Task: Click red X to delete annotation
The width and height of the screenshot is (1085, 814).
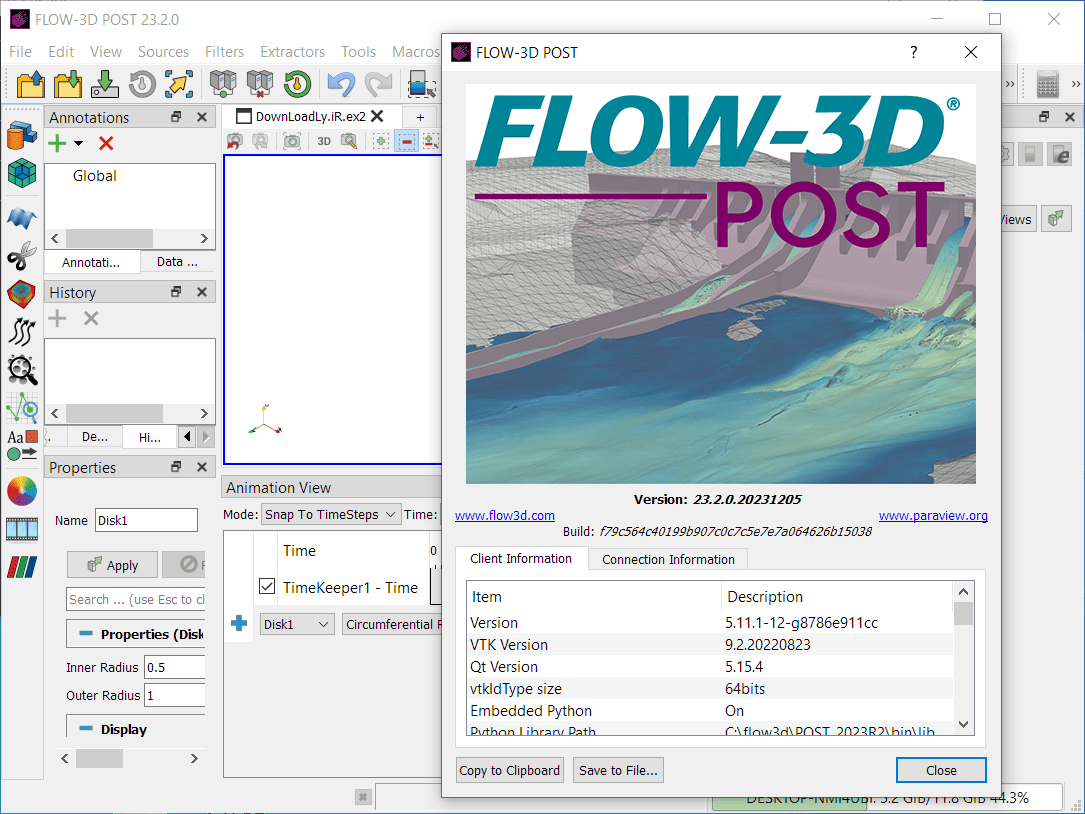Action: [x=106, y=143]
